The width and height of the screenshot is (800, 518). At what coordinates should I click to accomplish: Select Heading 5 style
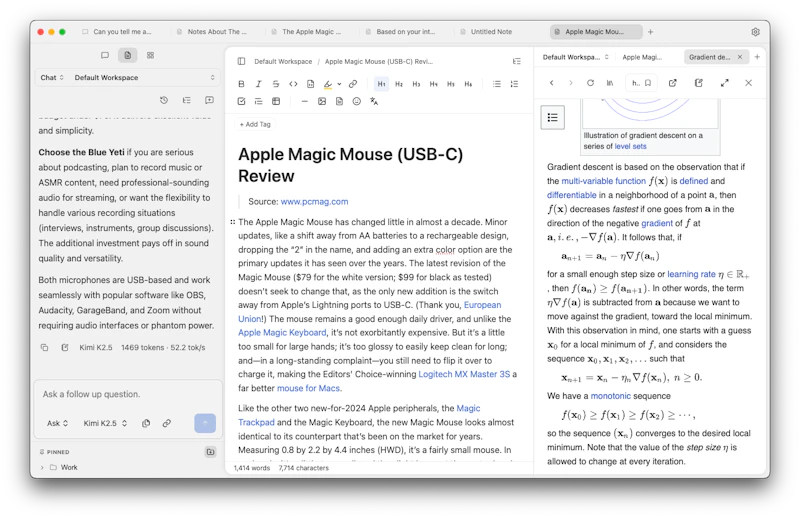[451, 84]
